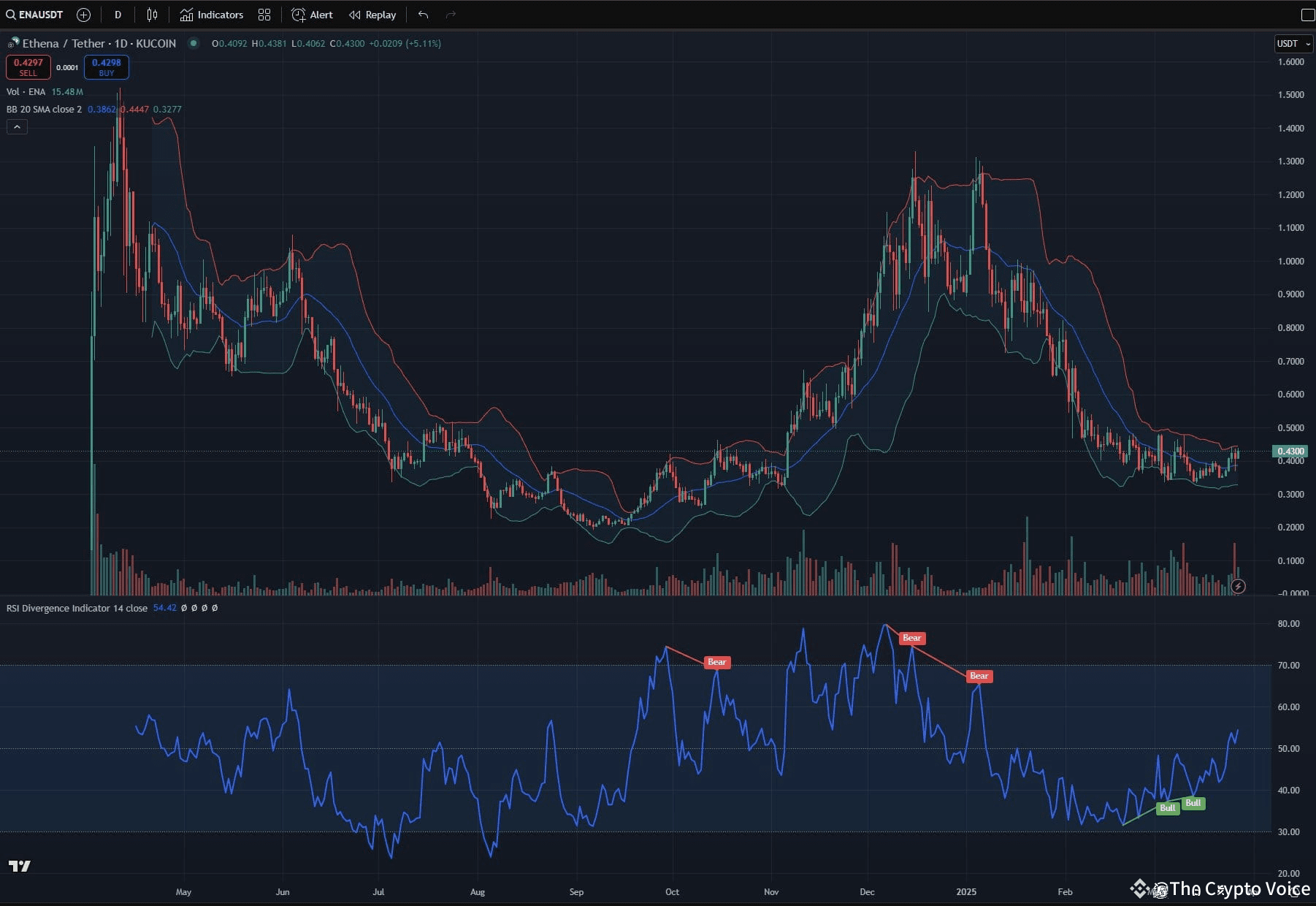Click the plus icon to add a symbol
The width and height of the screenshot is (1316, 906).
[x=83, y=15]
